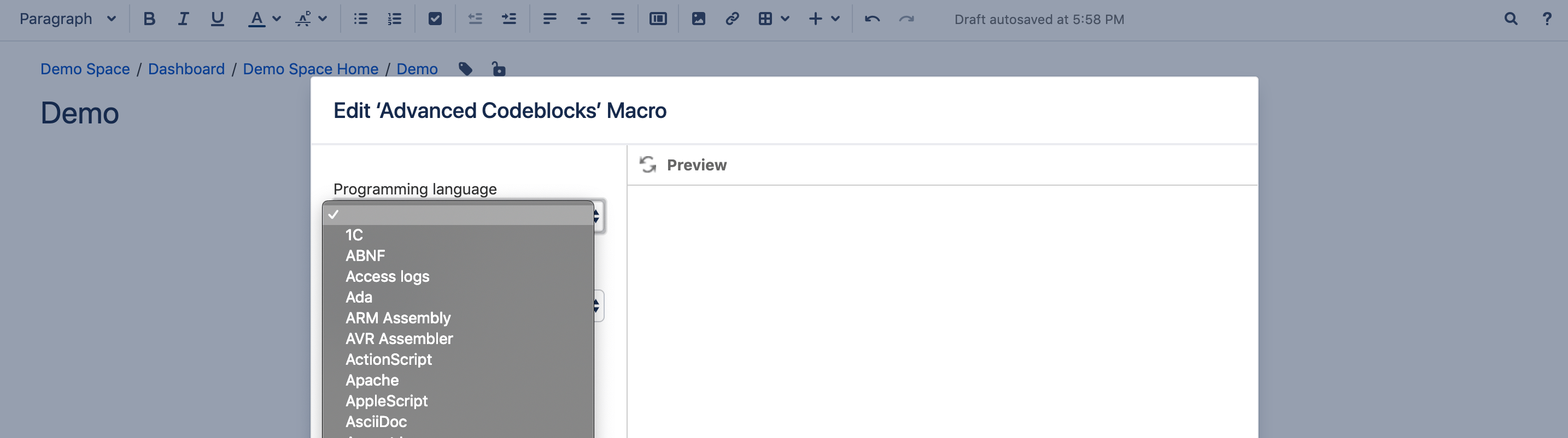Insert an image or file
The width and height of the screenshot is (1568, 438).
tap(698, 19)
